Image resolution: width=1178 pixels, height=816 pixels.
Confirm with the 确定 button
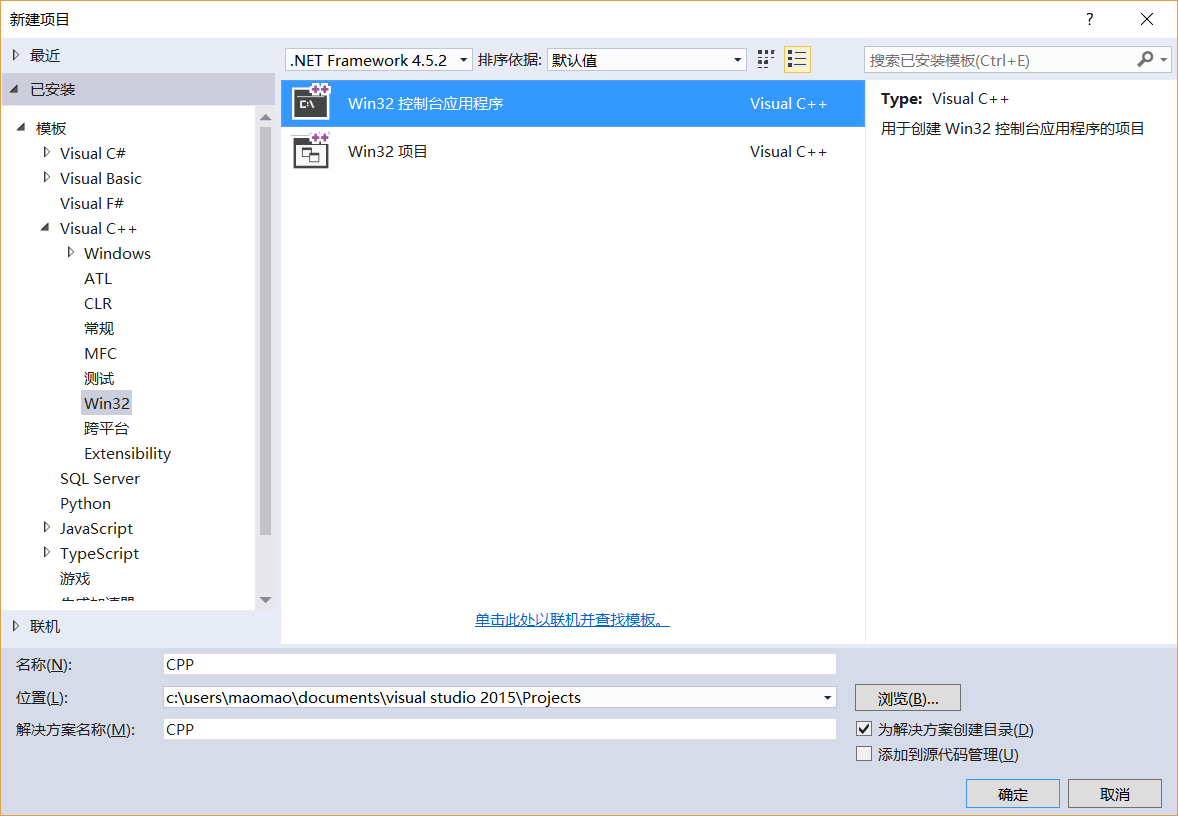pyautogui.click(x=1013, y=794)
